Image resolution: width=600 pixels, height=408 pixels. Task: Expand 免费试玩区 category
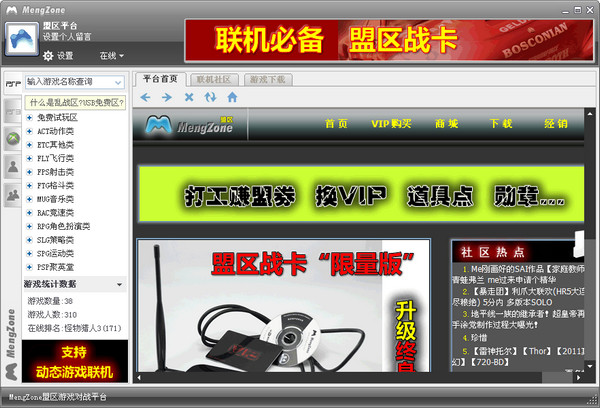[x=29, y=118]
